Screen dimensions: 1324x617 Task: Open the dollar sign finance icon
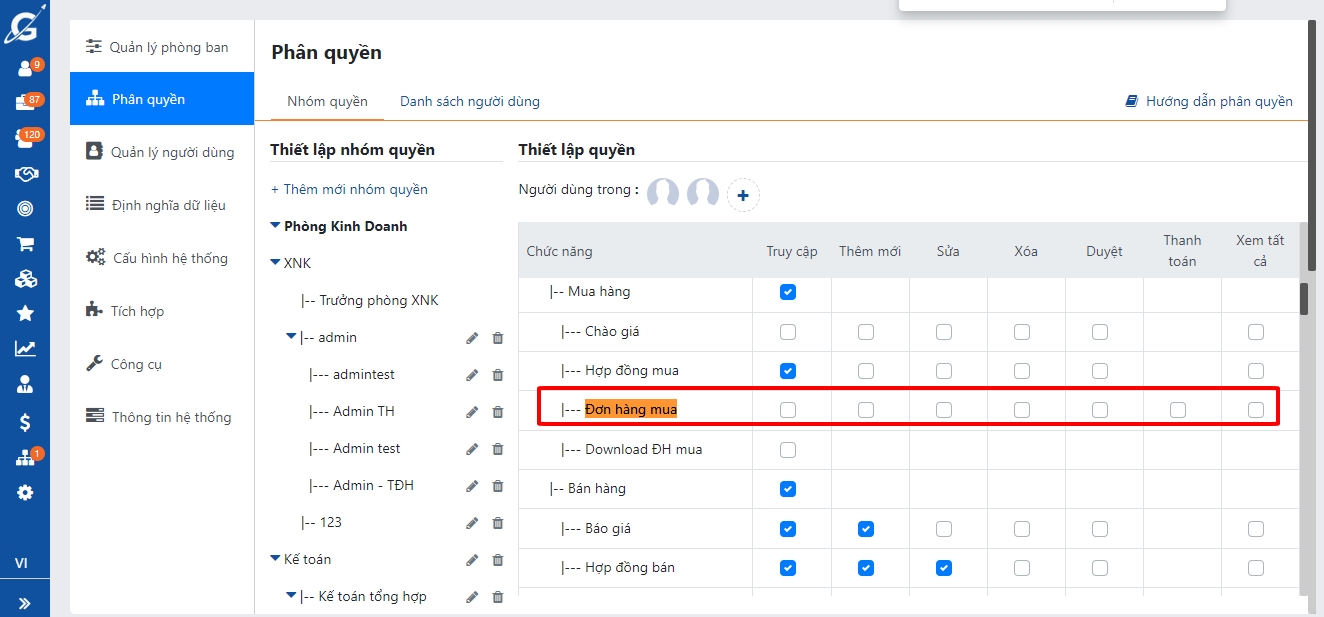(x=25, y=422)
